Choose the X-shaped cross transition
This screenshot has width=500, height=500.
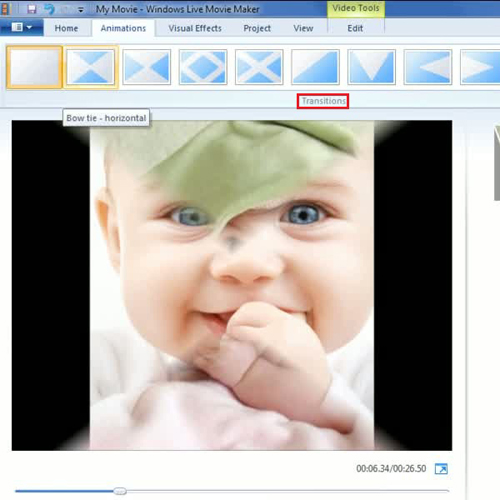[x=259, y=67]
